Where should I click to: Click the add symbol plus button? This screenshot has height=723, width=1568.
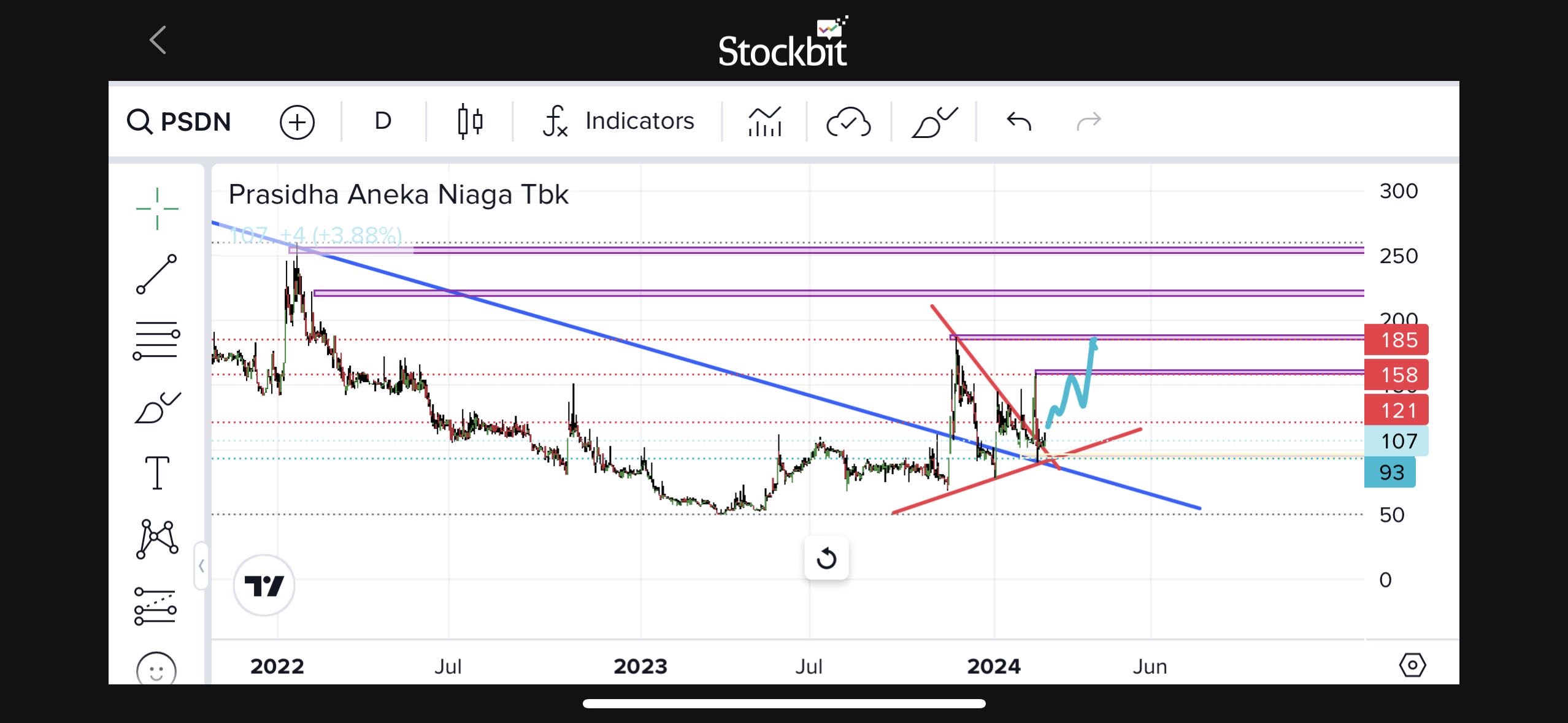tap(297, 121)
